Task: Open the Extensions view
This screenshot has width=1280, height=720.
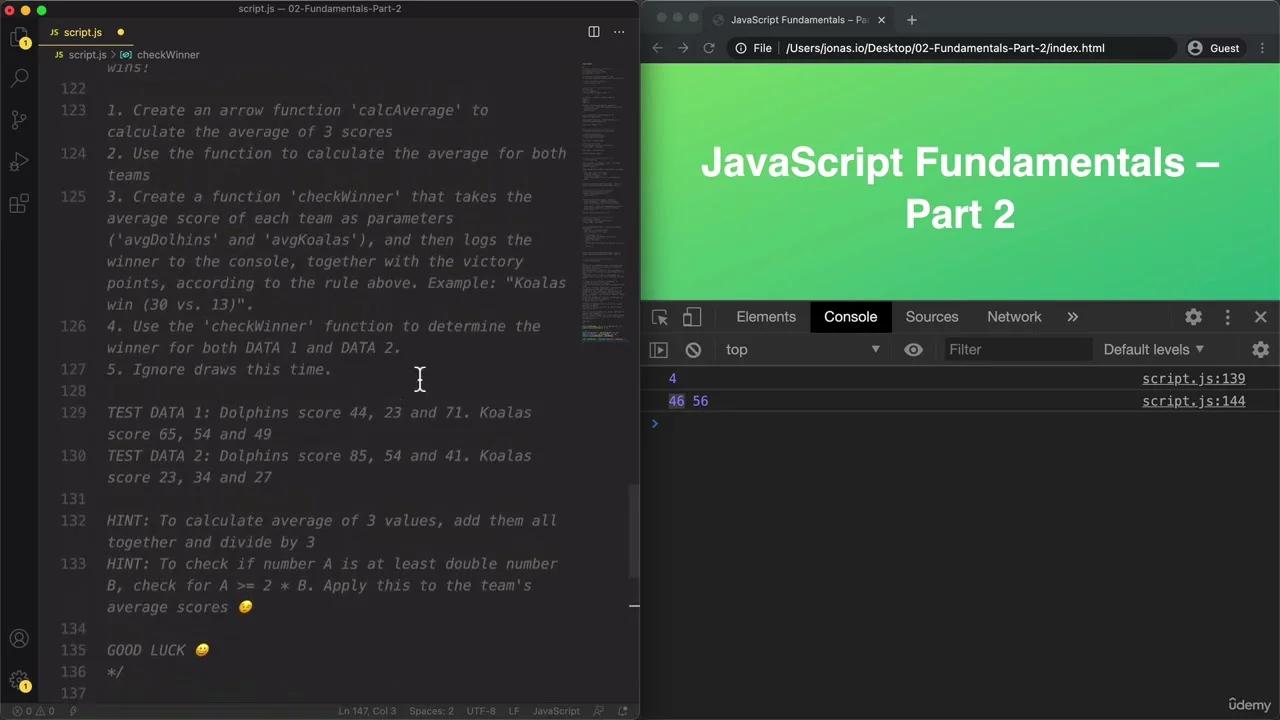Action: [19, 204]
